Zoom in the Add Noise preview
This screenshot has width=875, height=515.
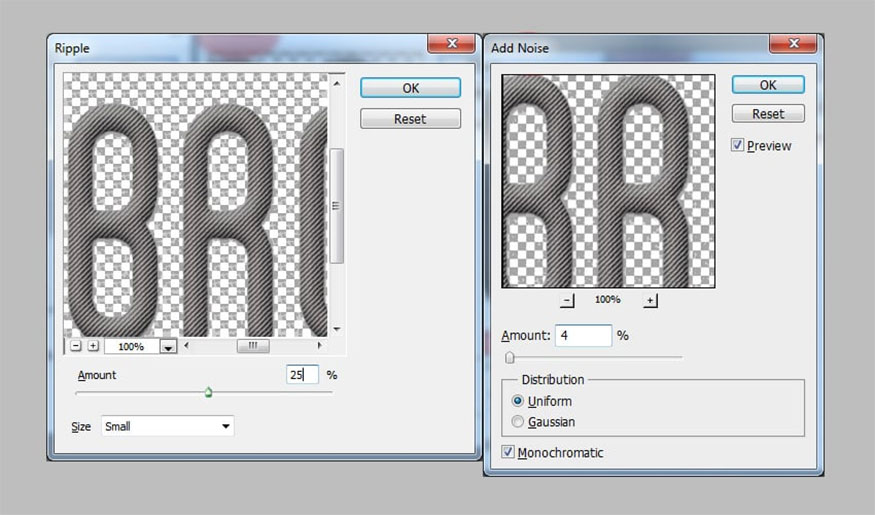[650, 300]
